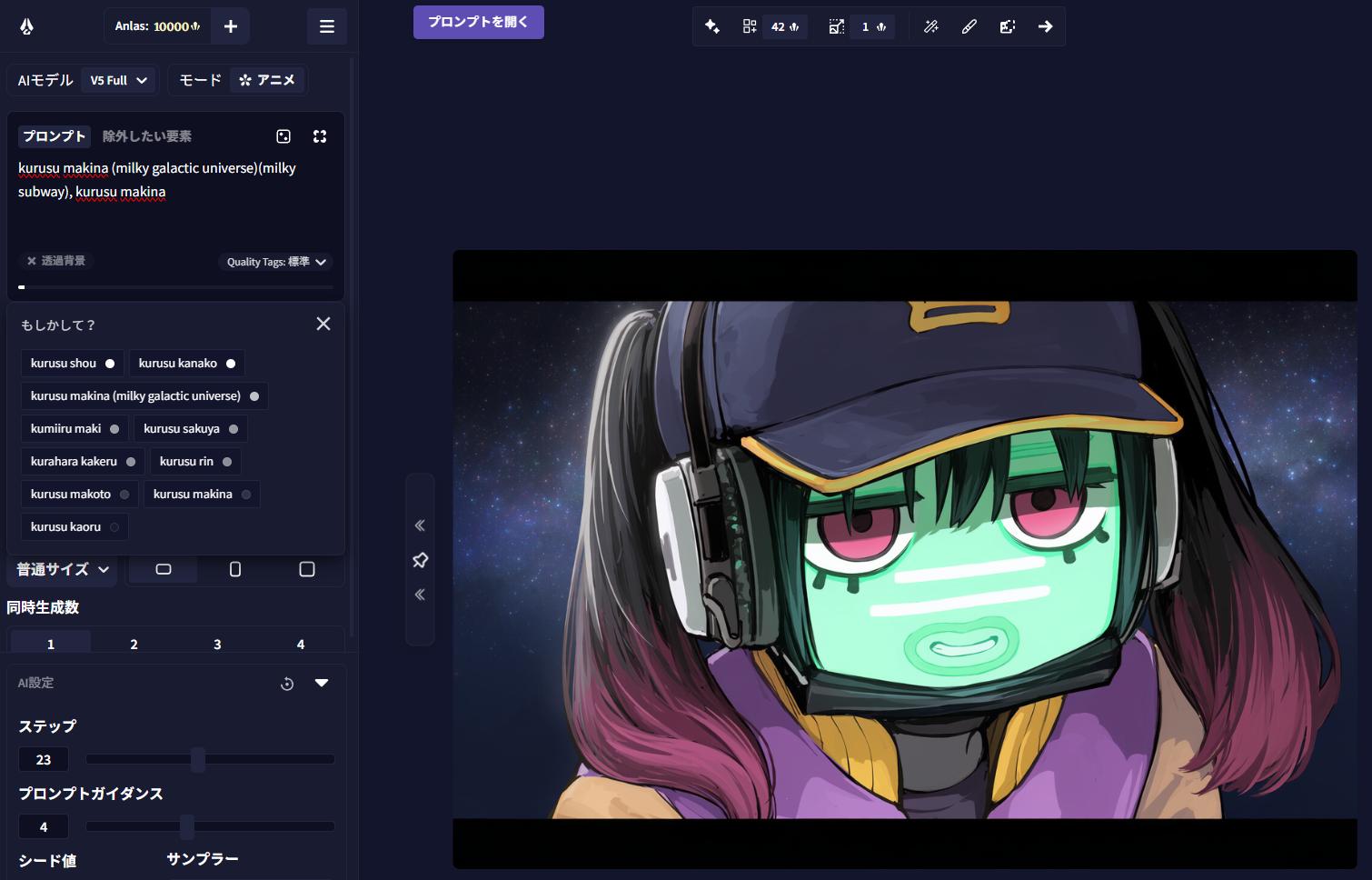Open the V5 Full model dropdown

tap(118, 80)
